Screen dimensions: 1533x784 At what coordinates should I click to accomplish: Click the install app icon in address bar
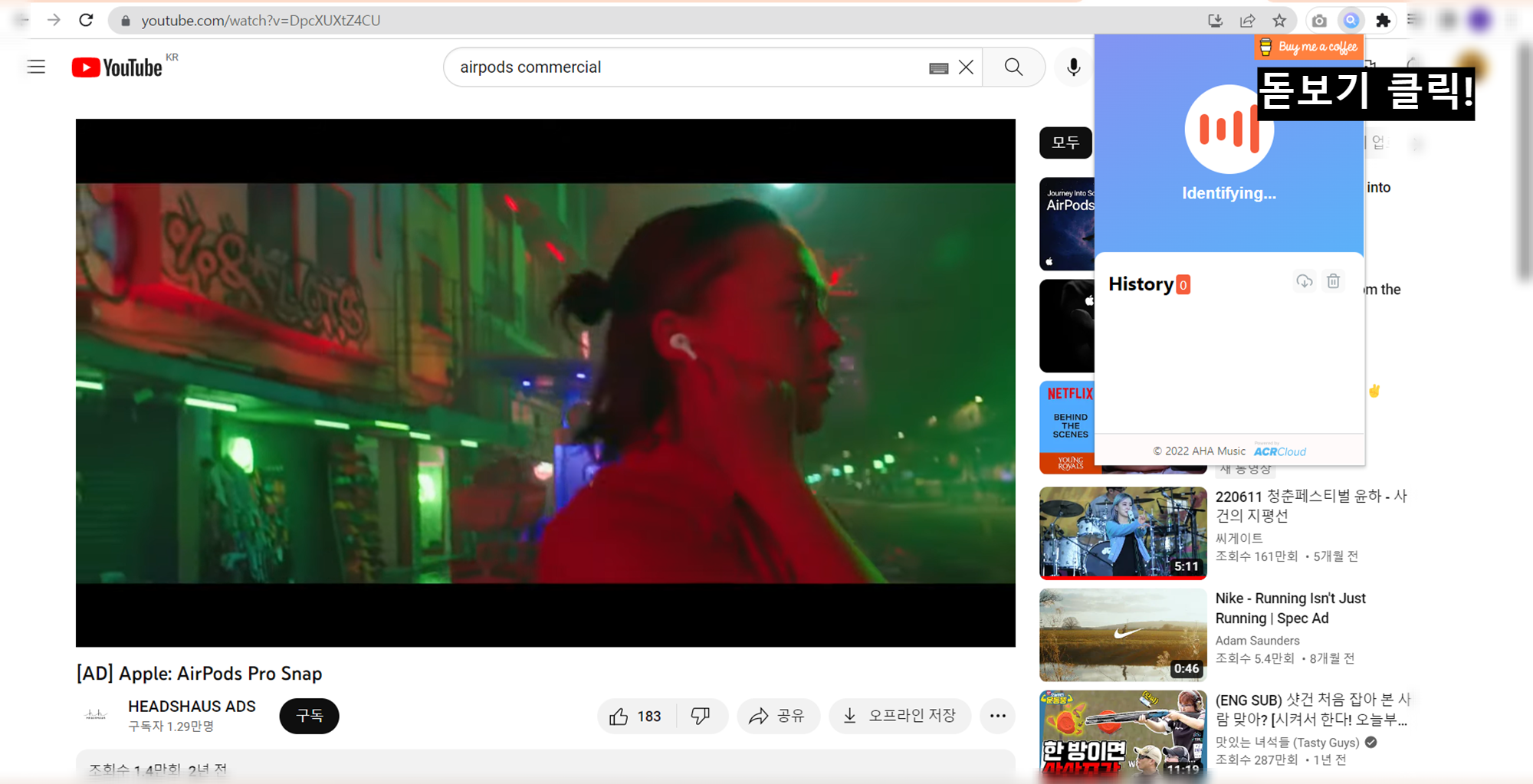point(1215,21)
